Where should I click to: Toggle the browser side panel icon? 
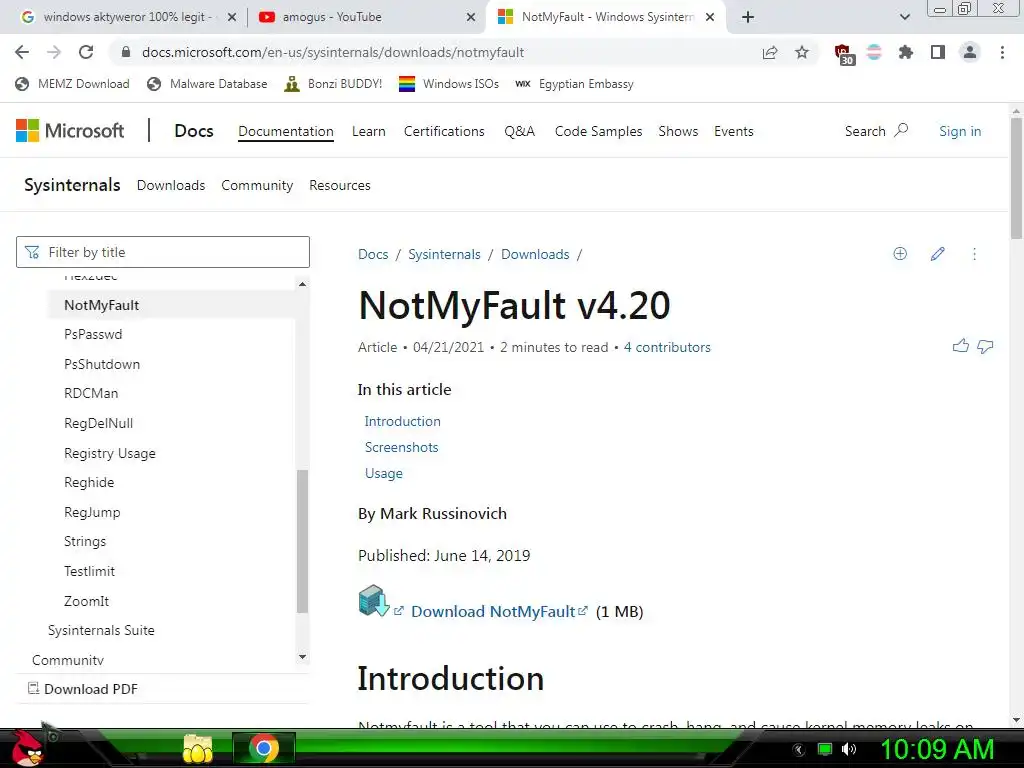coord(938,52)
